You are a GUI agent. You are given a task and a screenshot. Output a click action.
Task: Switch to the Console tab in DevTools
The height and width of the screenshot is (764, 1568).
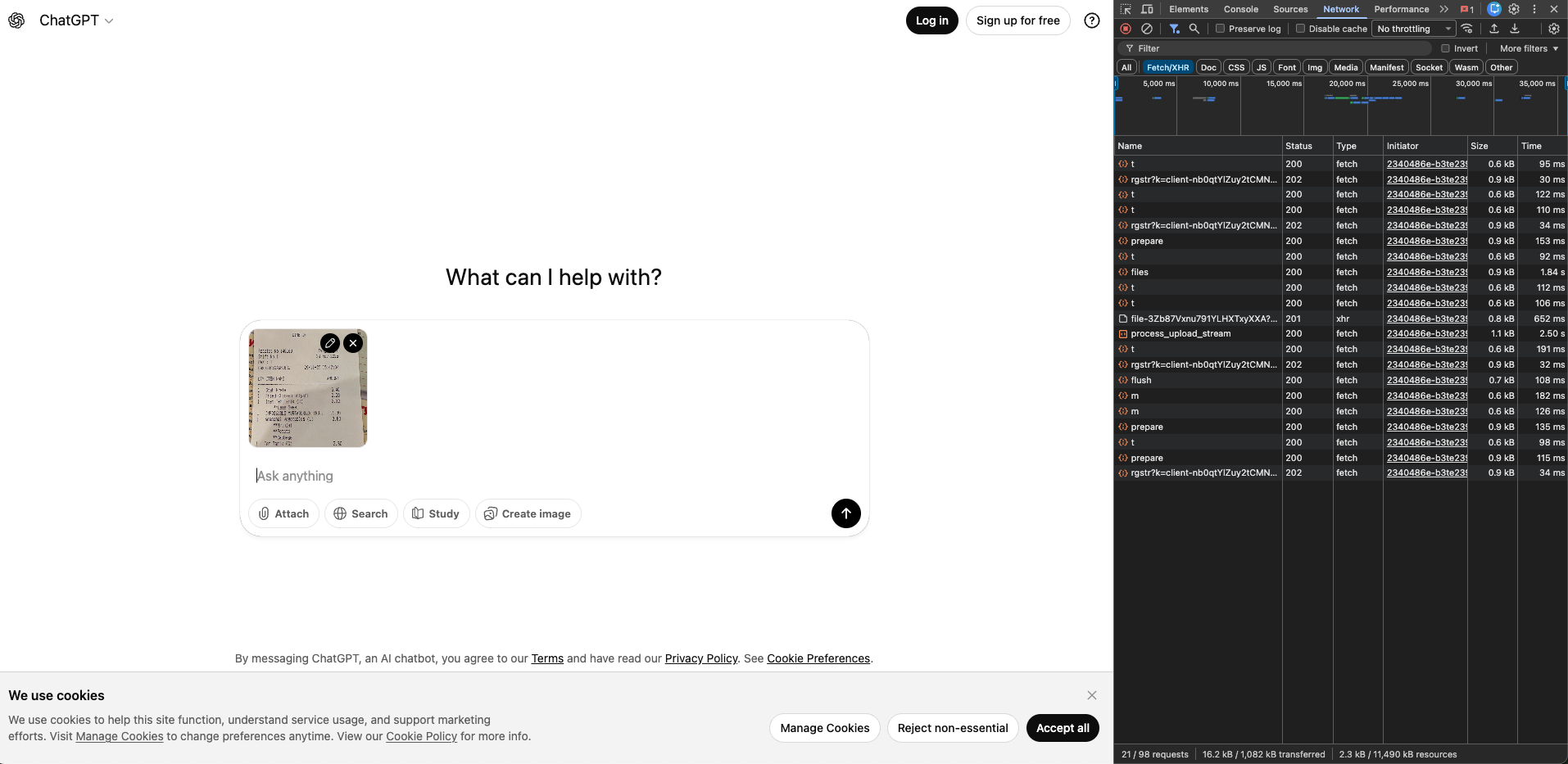(1240, 9)
